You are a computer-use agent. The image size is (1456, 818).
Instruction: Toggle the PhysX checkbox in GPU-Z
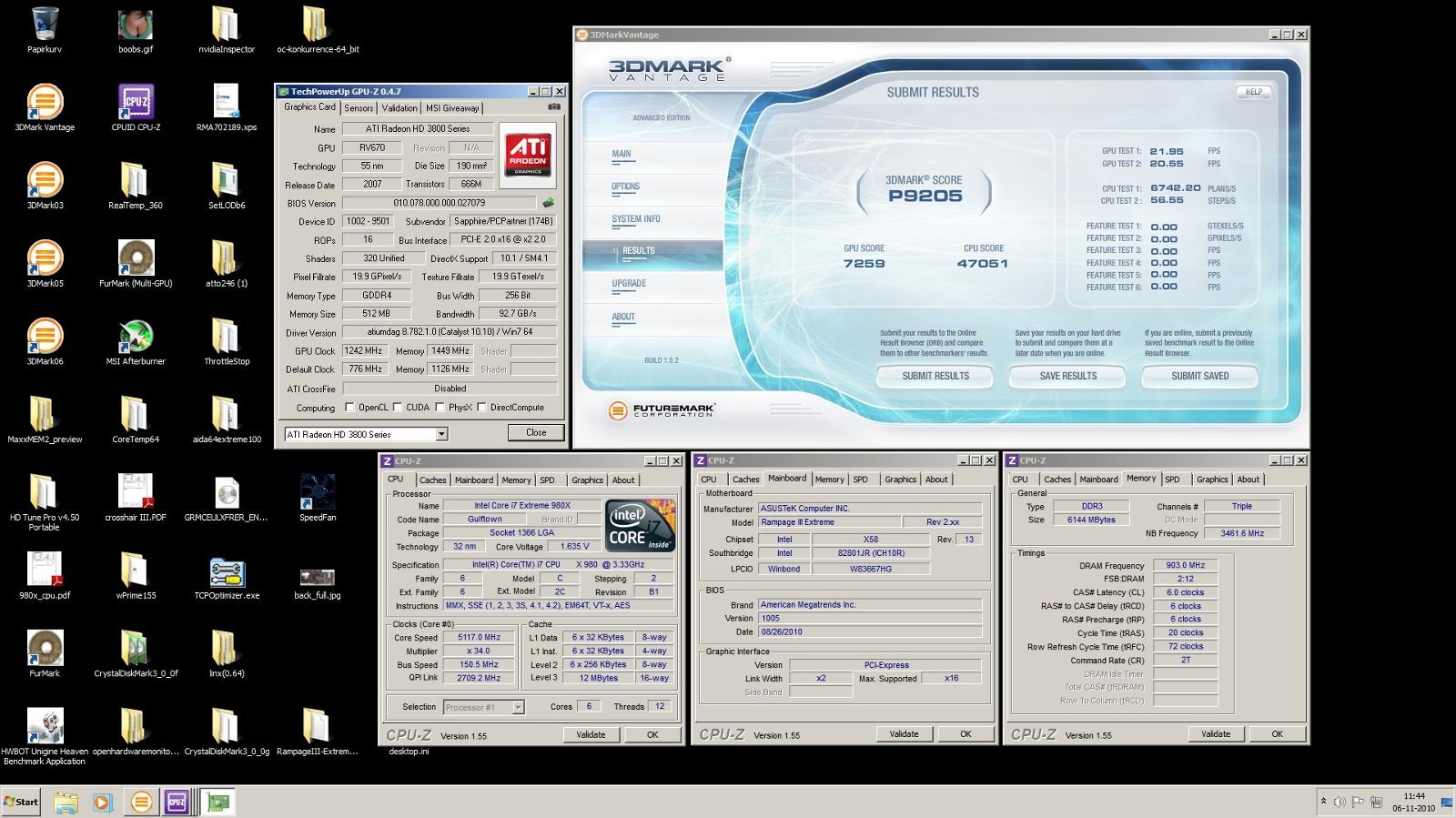[440, 408]
